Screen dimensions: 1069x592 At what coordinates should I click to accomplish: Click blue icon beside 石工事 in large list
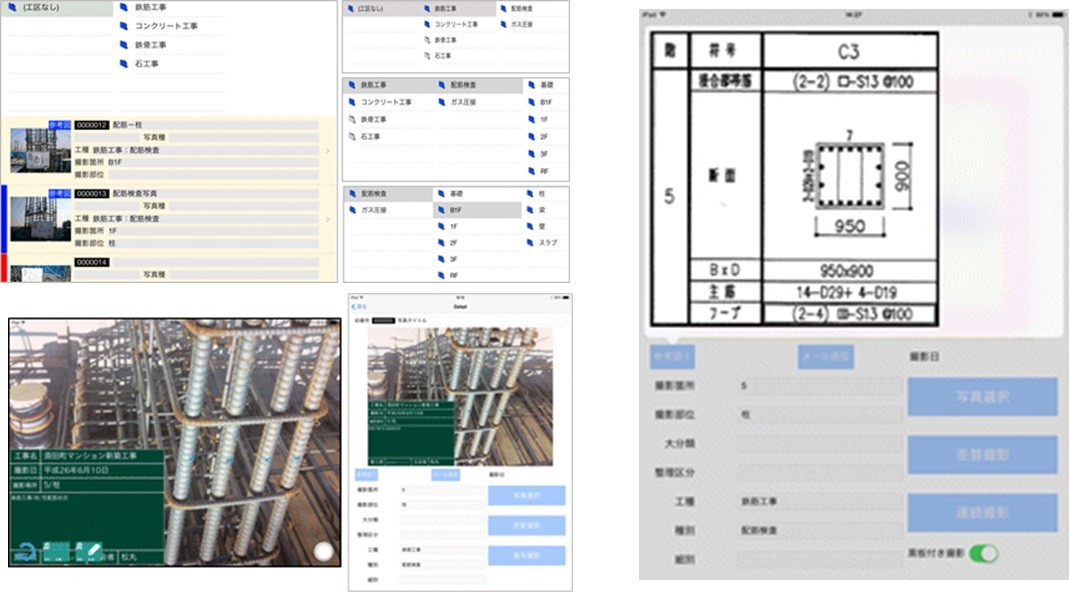coord(124,64)
